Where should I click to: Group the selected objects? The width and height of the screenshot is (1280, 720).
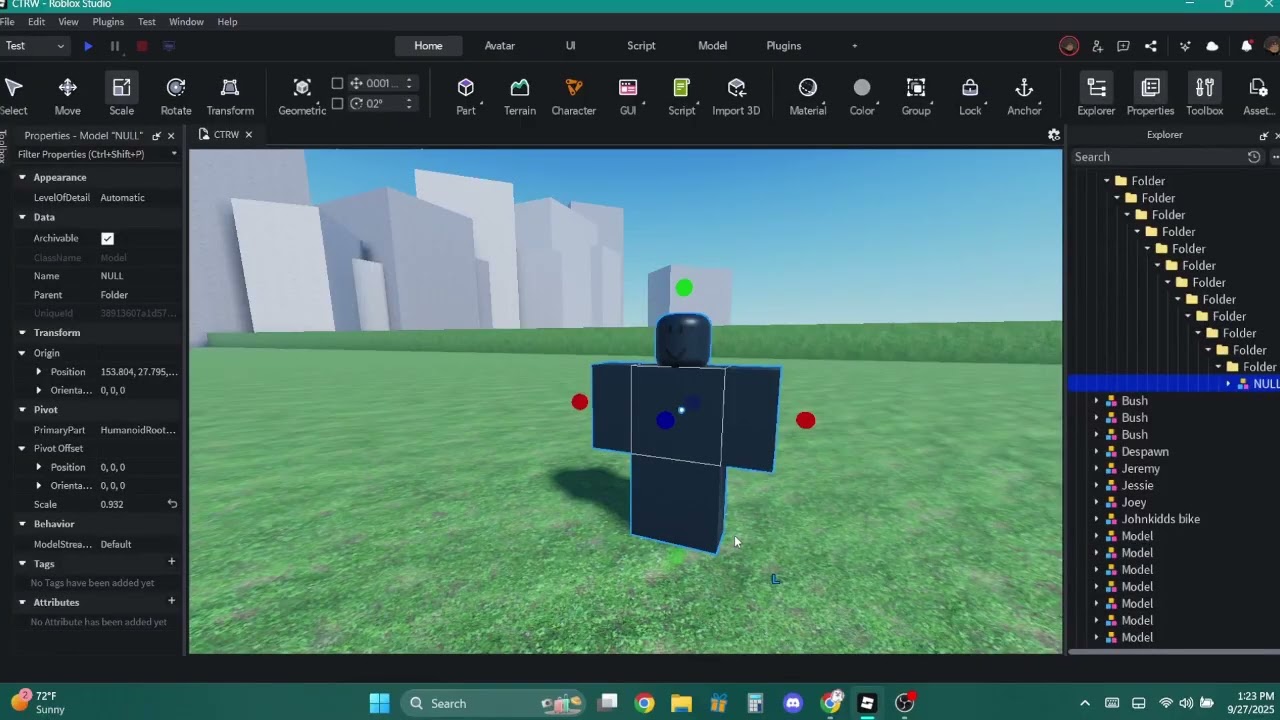coord(916,97)
